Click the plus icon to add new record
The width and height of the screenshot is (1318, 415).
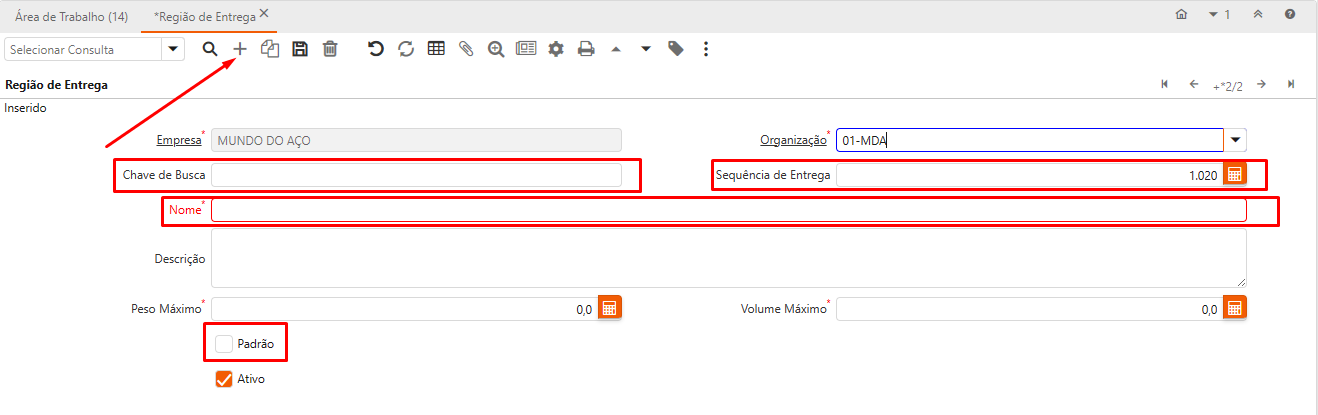[x=240, y=49]
